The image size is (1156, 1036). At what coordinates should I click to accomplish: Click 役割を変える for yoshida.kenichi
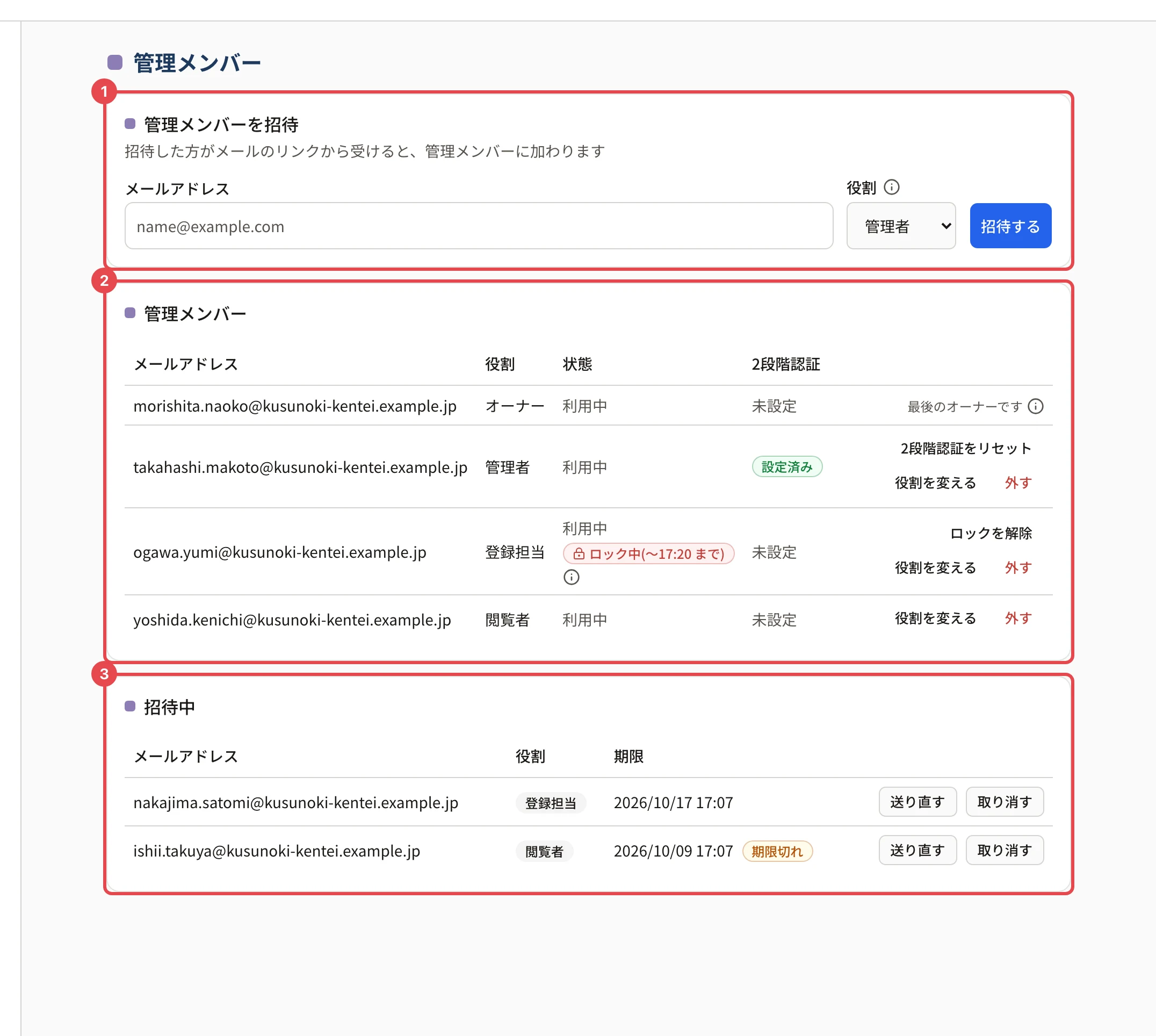coord(935,618)
